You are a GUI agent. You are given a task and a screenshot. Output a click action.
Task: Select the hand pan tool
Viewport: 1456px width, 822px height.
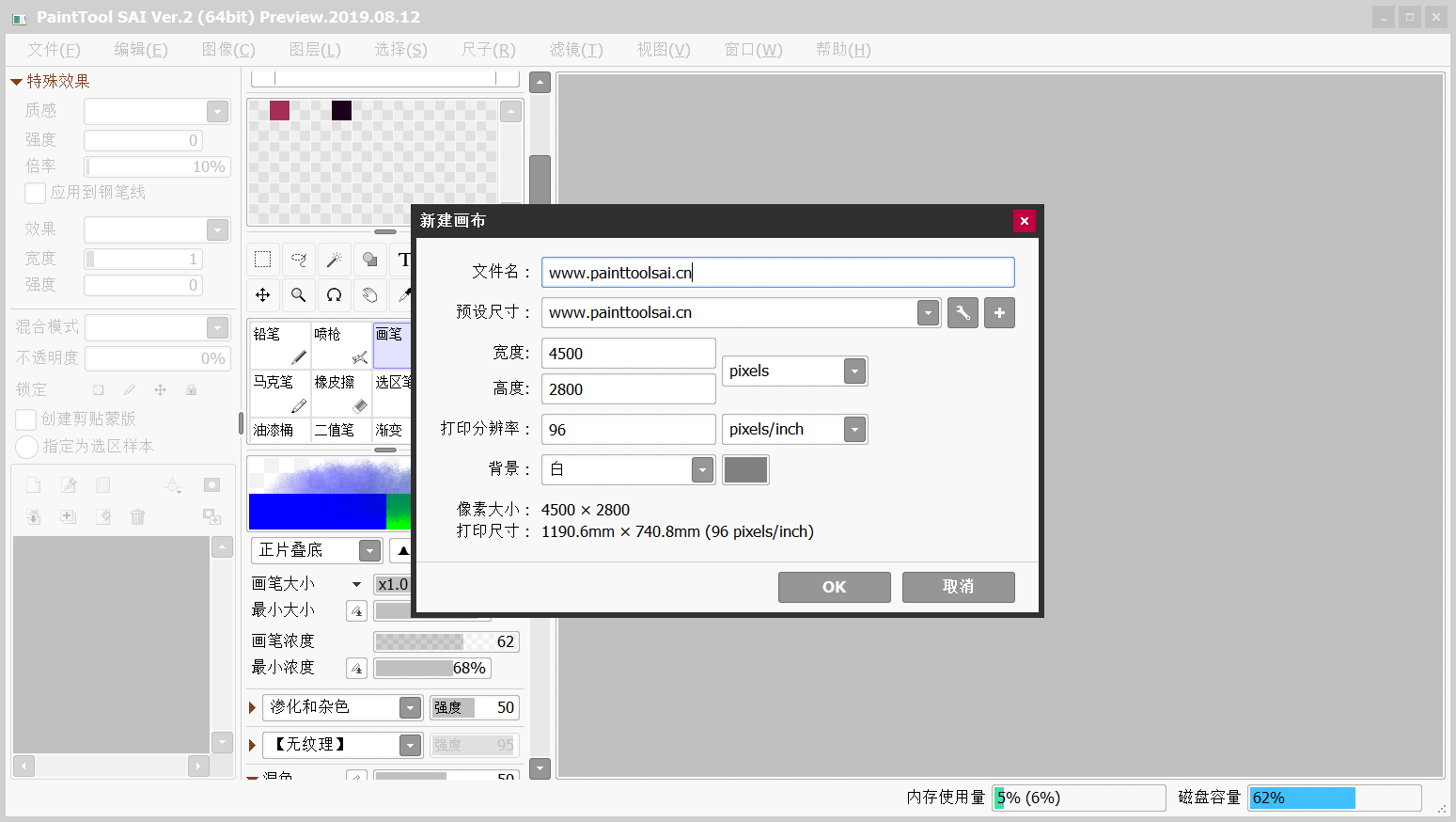(x=370, y=295)
